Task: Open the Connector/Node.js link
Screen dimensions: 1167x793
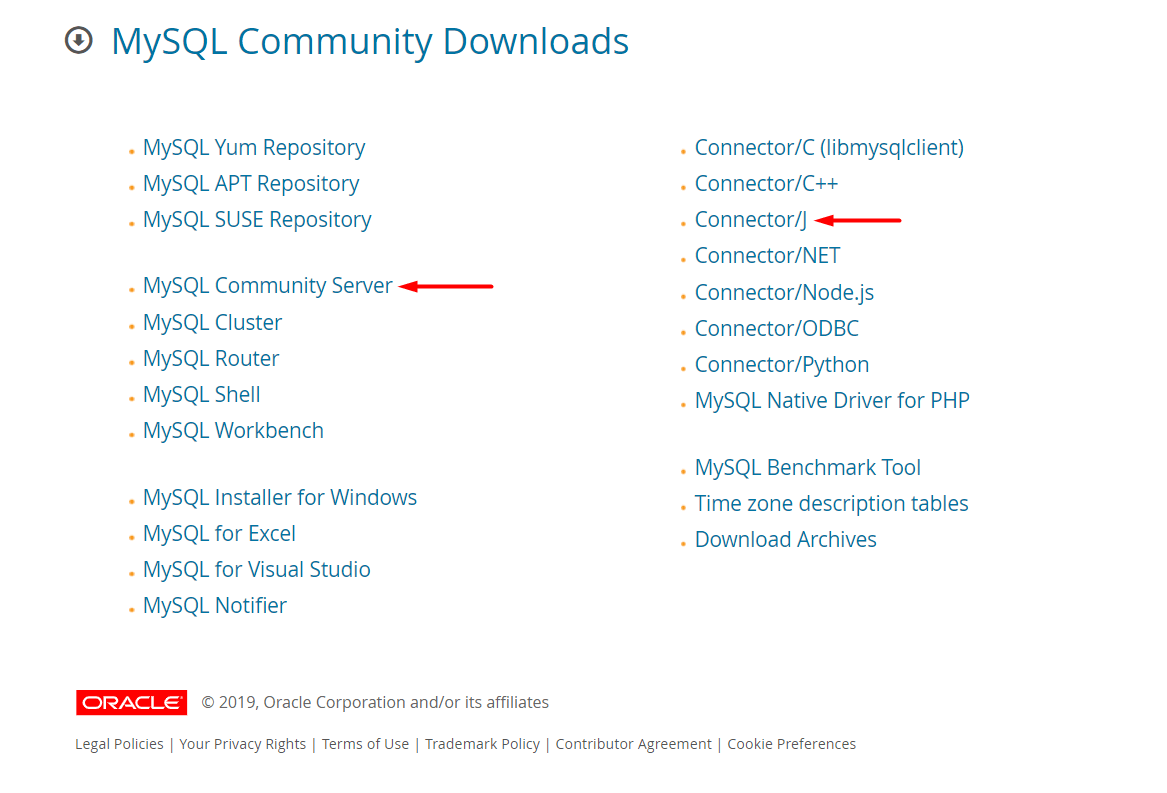Action: [x=784, y=293]
